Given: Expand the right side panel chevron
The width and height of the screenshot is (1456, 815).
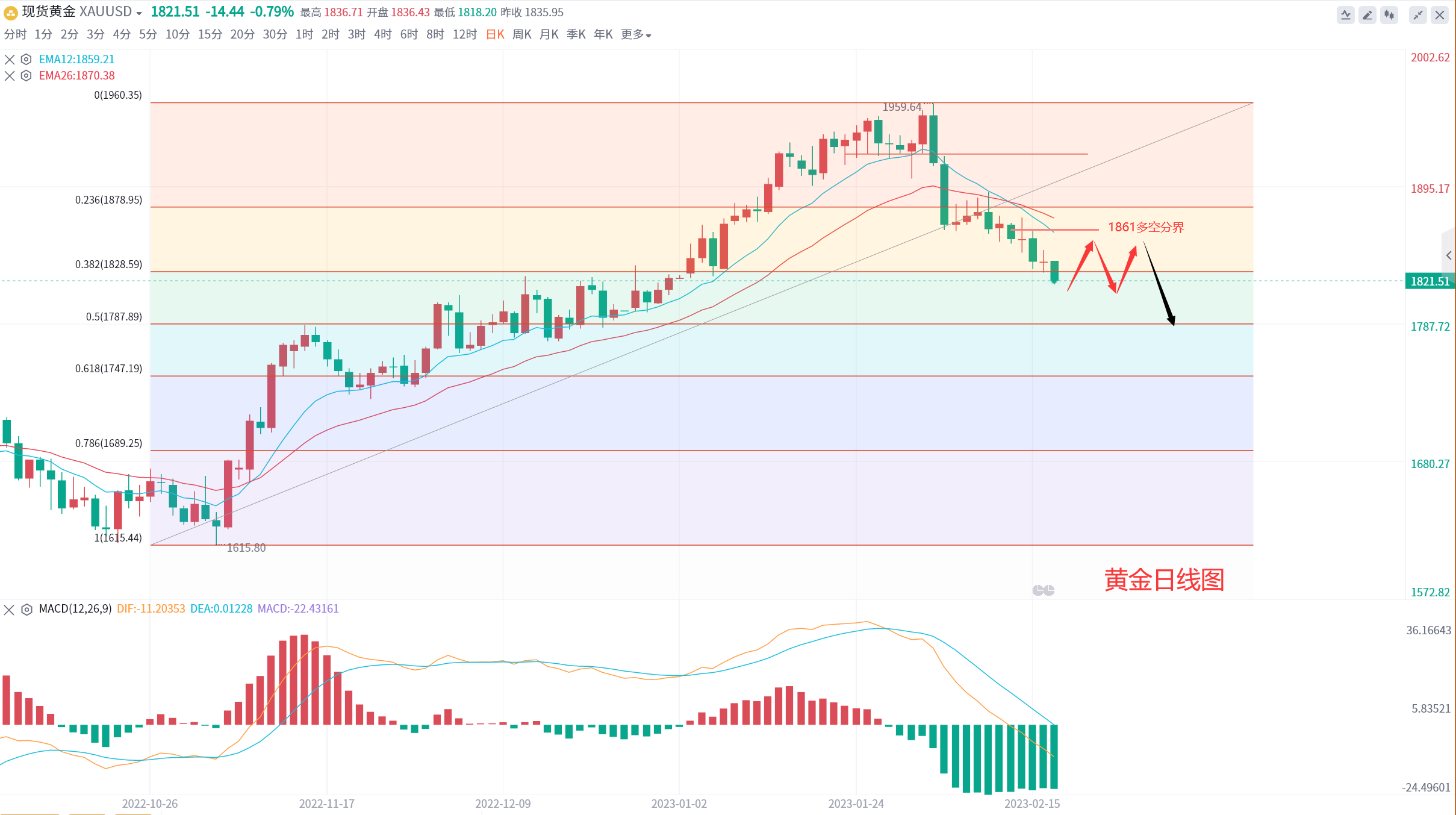Looking at the screenshot, I should tap(1449, 255).
